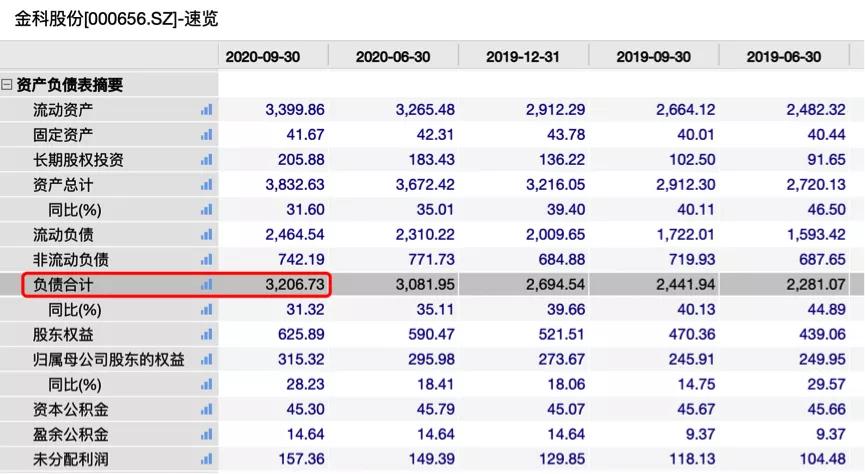This screenshot has height=474, width=865.
Task: Open chart icon for first 同比(%) row under 资产总计
Action: tap(206, 210)
